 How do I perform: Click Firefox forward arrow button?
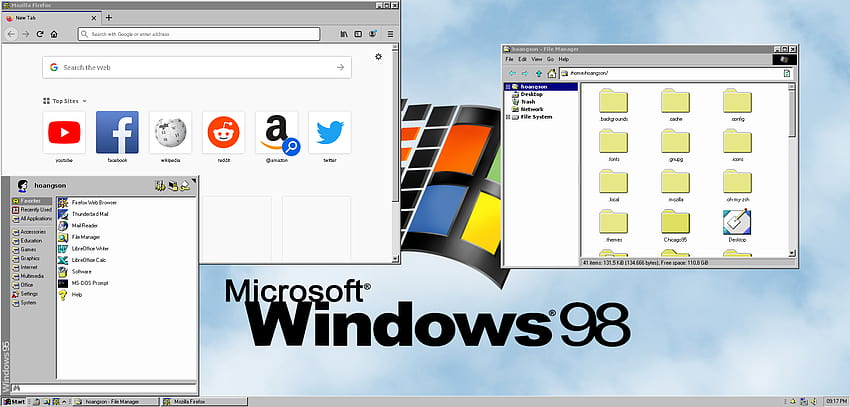coord(25,34)
